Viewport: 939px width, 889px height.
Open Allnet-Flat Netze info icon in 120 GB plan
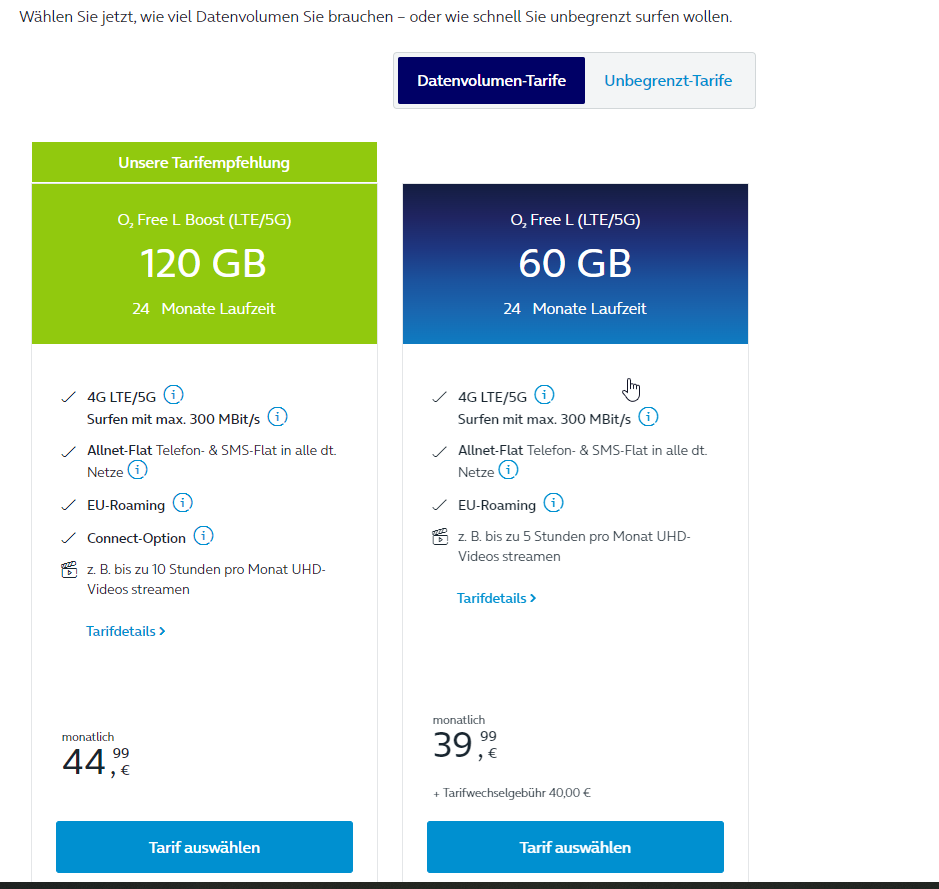tap(138, 470)
